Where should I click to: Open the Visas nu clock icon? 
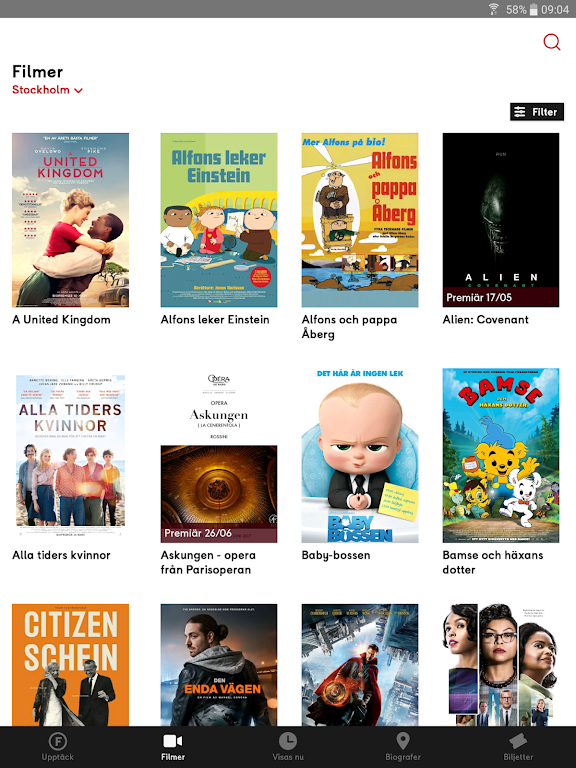coord(288,741)
